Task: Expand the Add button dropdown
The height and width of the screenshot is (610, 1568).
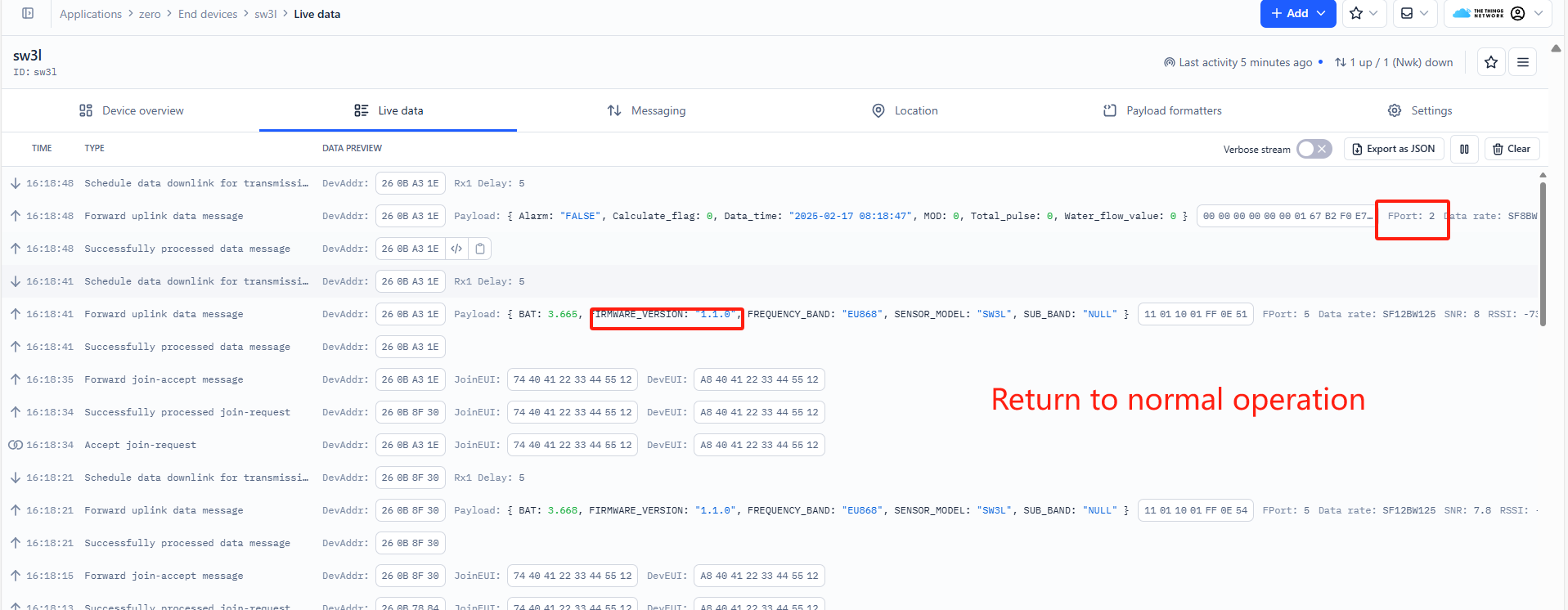Action: (x=1321, y=13)
